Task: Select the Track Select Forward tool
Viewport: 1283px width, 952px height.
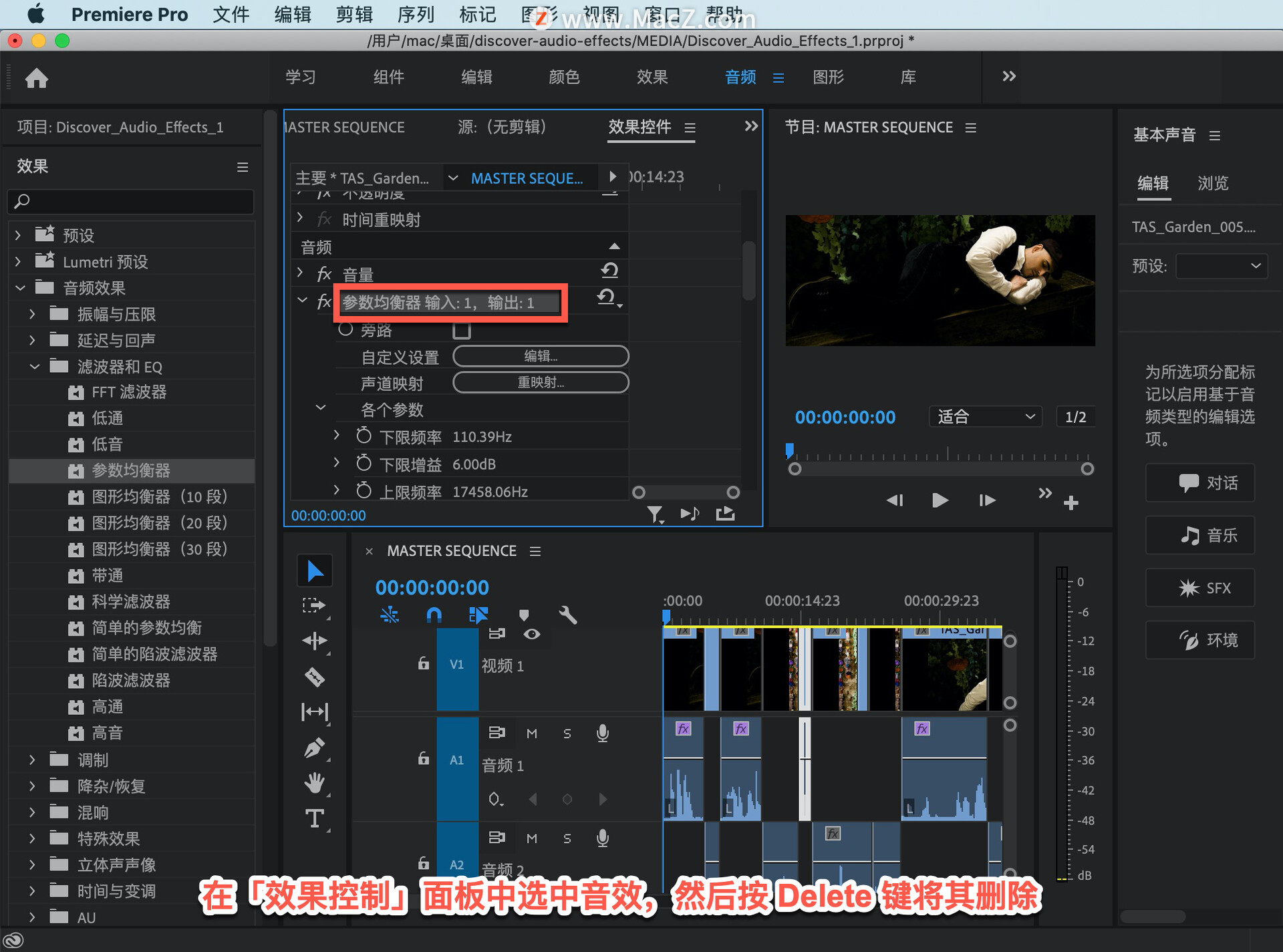Action: pyautogui.click(x=314, y=606)
